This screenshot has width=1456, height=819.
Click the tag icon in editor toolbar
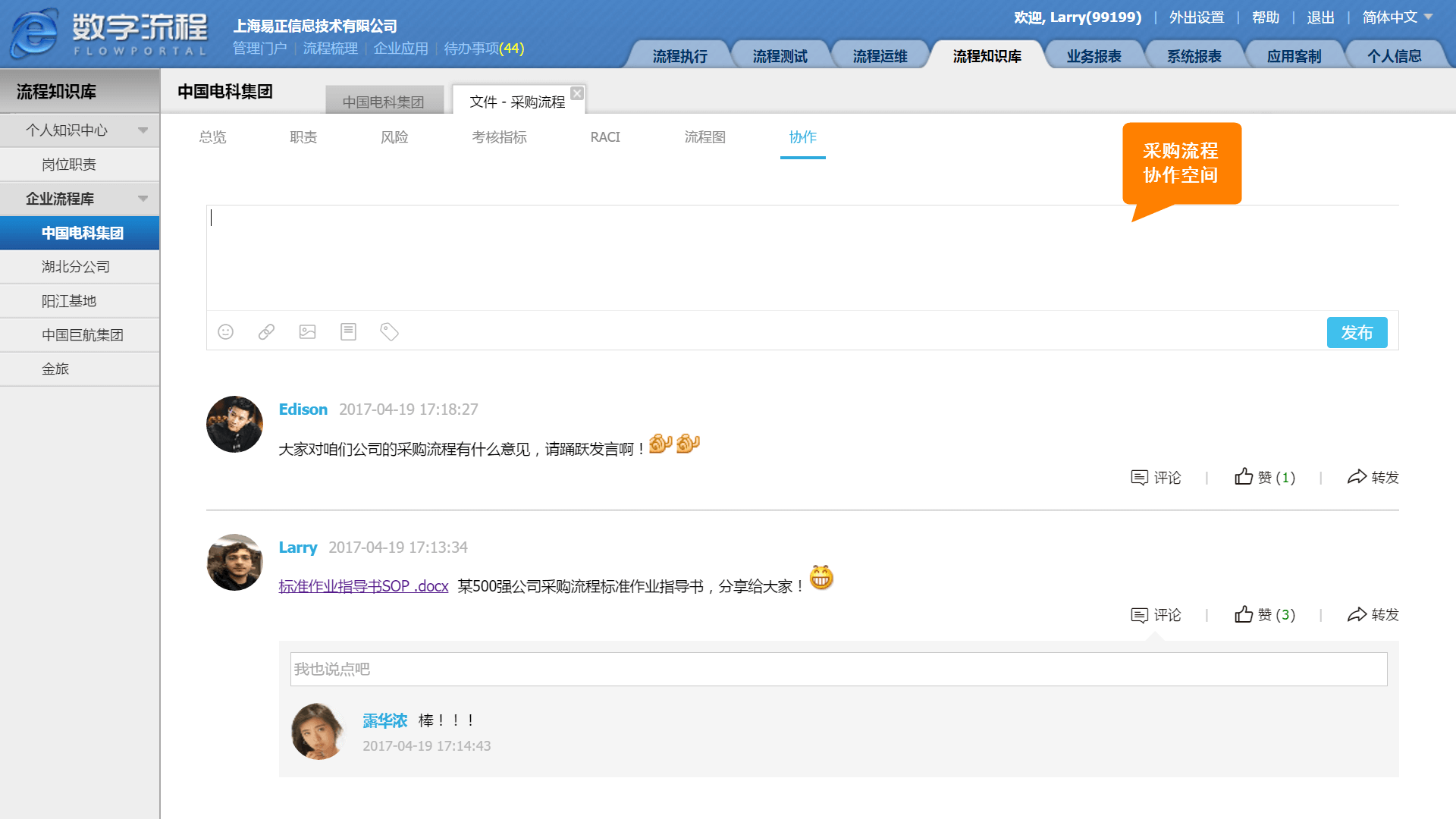click(389, 332)
